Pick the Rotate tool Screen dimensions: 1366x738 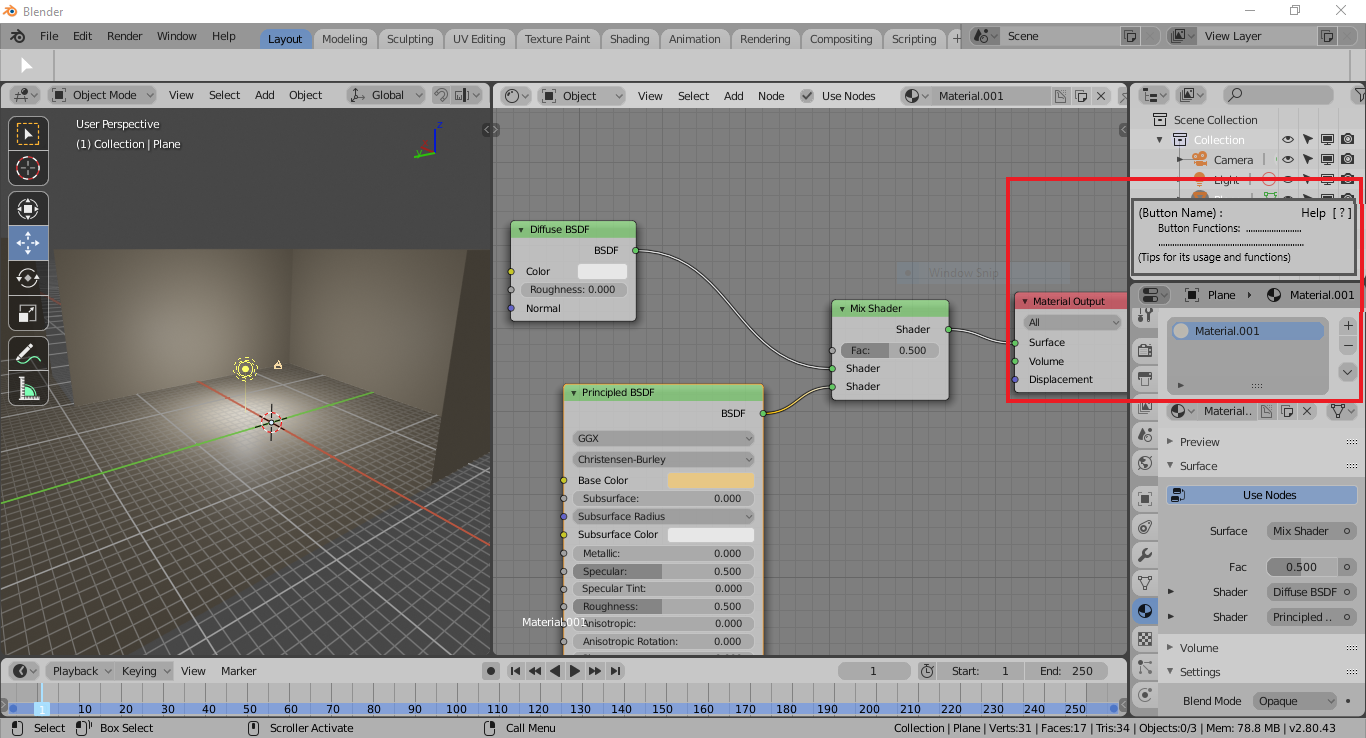(28, 277)
